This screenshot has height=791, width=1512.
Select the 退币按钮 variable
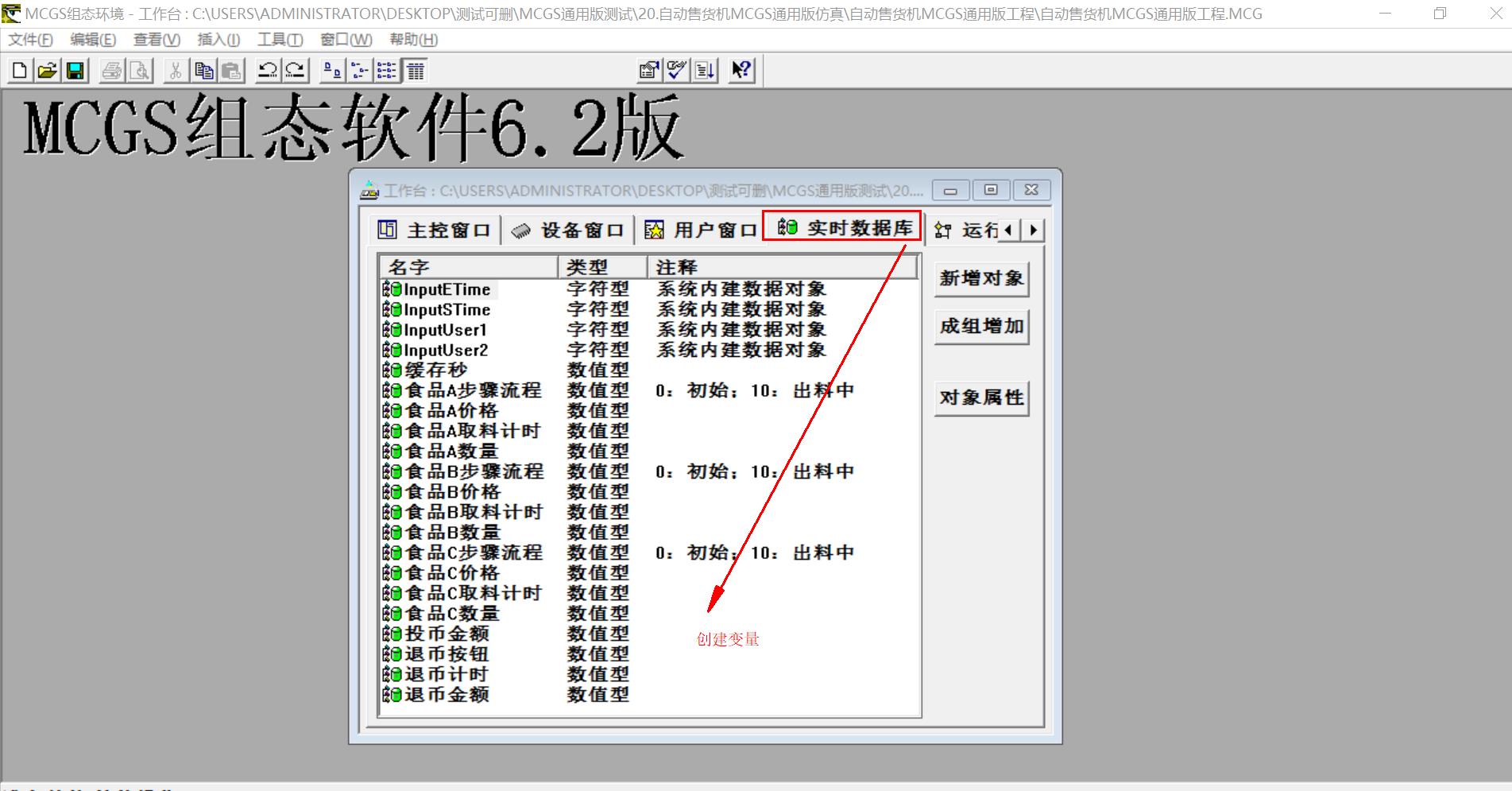(x=436, y=654)
